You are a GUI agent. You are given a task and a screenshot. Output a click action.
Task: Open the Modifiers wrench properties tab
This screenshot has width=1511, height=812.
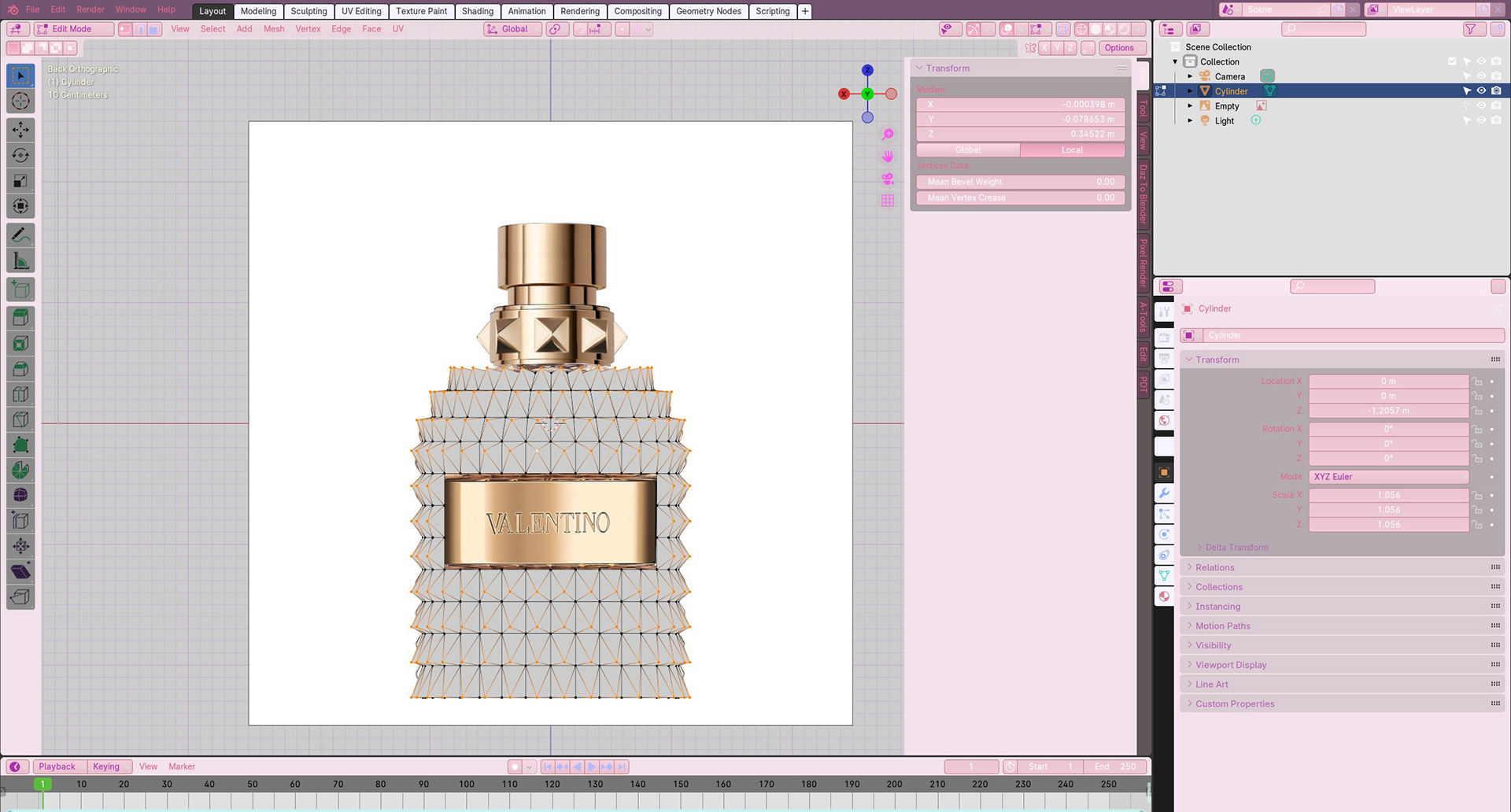(x=1164, y=493)
